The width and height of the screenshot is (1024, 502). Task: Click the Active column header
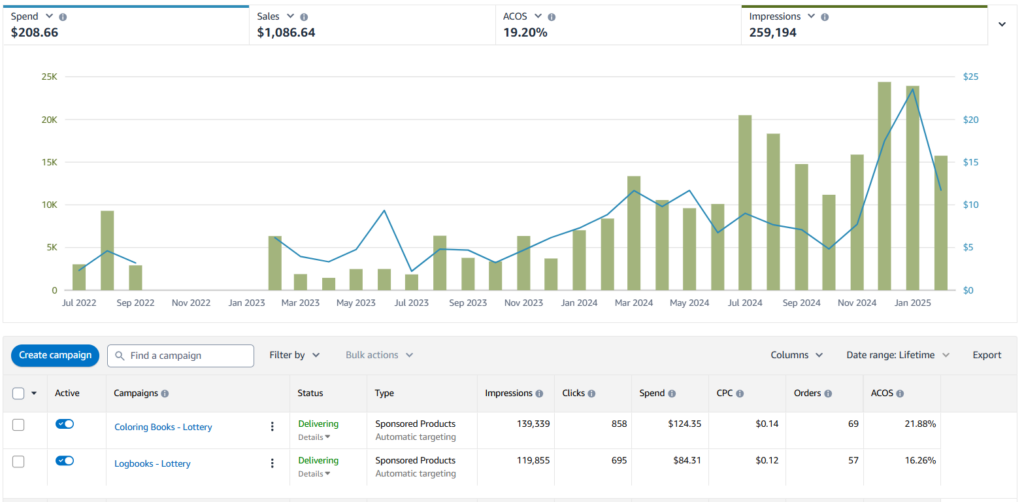[x=66, y=393]
